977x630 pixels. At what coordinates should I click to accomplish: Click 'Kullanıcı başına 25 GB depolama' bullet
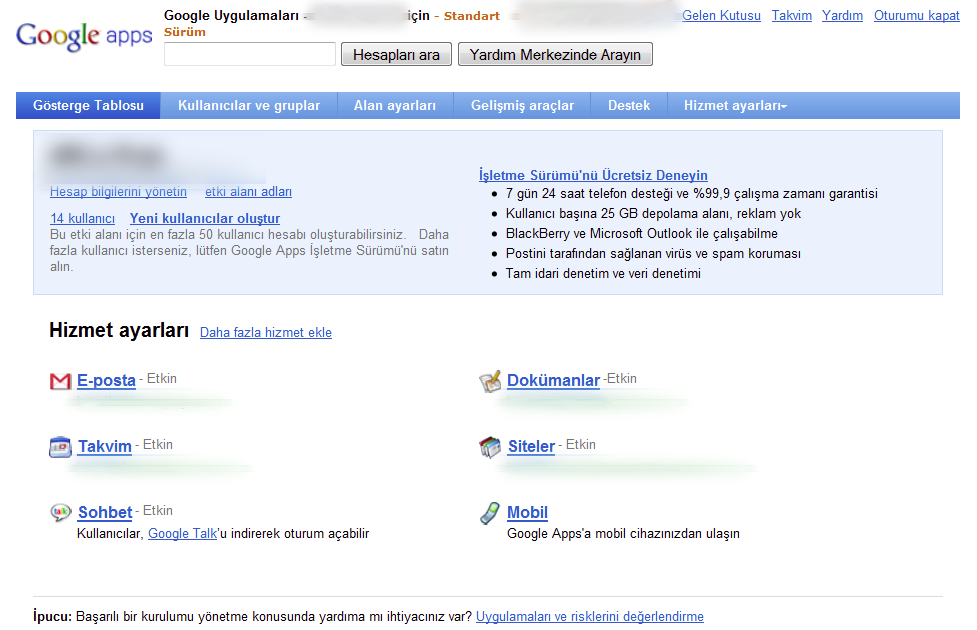click(x=654, y=214)
